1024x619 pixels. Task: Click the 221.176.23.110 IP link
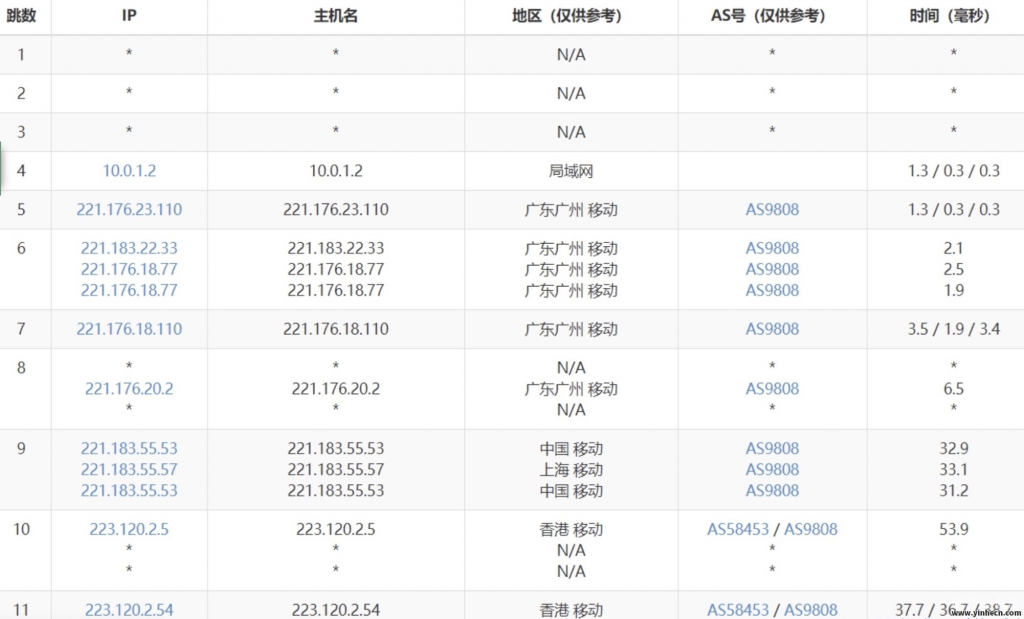[128, 209]
